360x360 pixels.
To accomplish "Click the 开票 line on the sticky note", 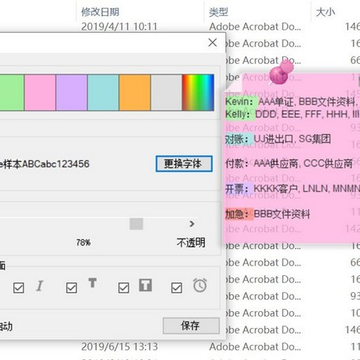I will 293,189.
